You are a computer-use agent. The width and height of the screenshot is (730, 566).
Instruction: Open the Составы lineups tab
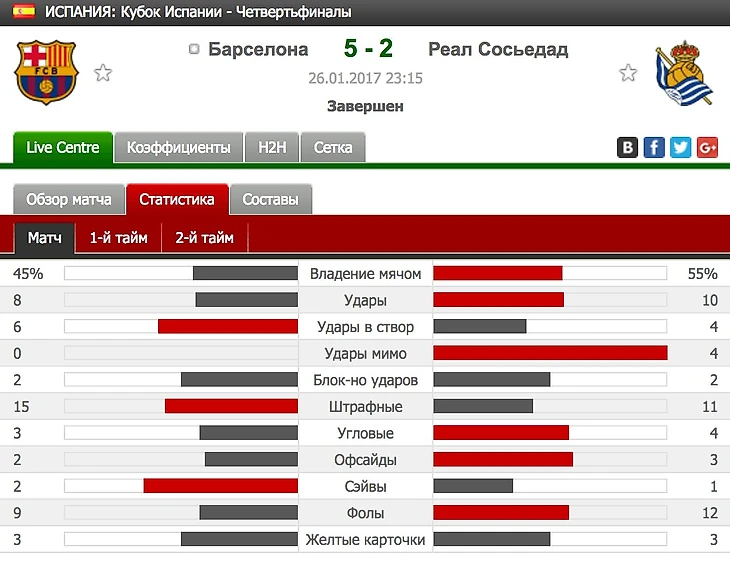pos(271,199)
